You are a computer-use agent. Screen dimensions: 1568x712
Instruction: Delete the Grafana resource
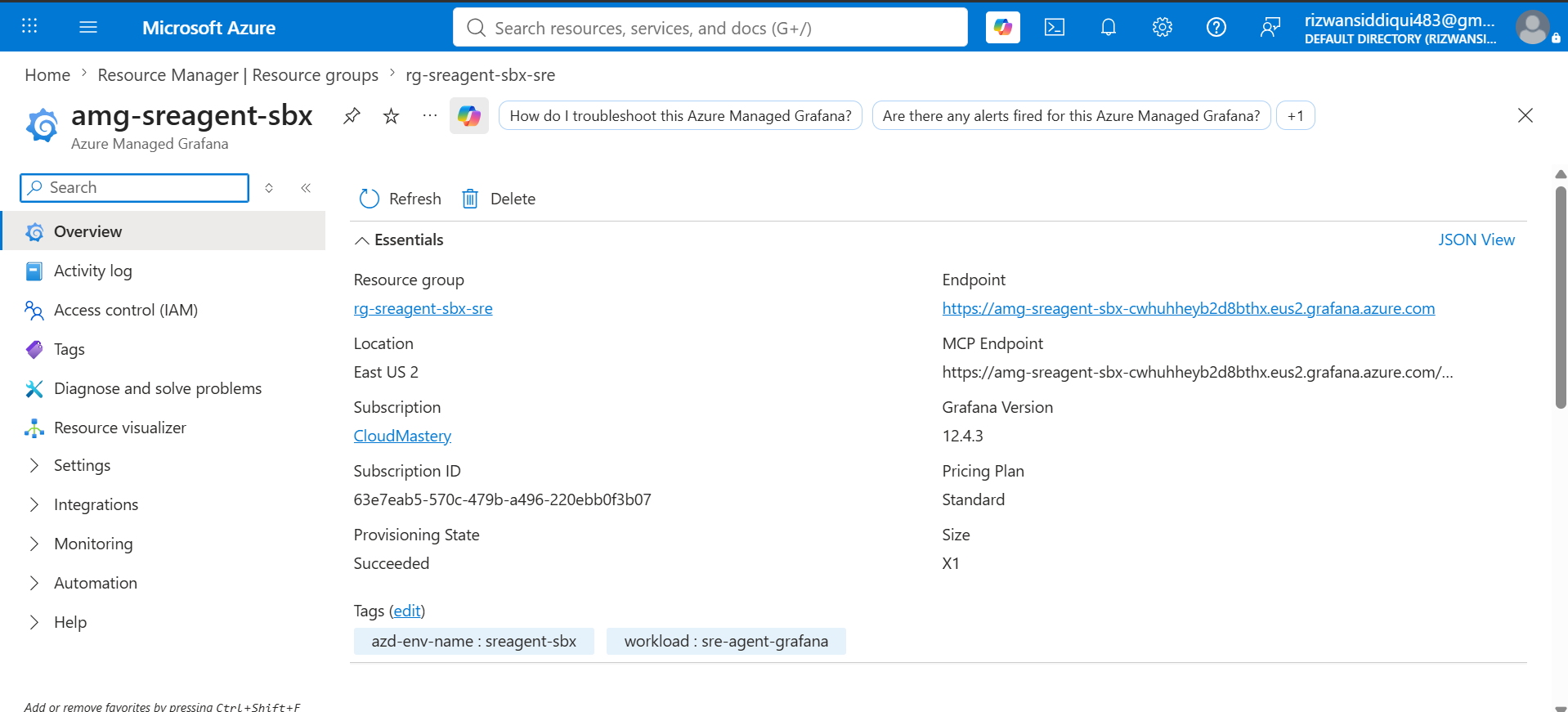pos(499,199)
